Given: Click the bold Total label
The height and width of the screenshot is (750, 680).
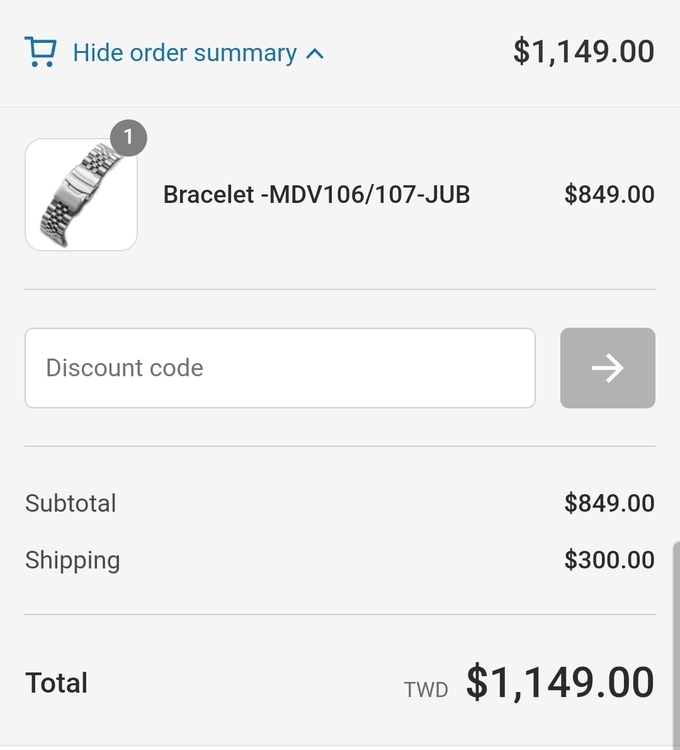Looking at the screenshot, I should (x=57, y=683).
